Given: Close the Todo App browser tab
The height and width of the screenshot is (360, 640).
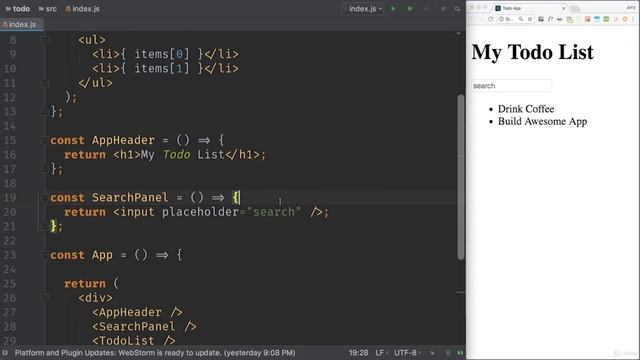Looking at the screenshot, I should click(x=564, y=8).
